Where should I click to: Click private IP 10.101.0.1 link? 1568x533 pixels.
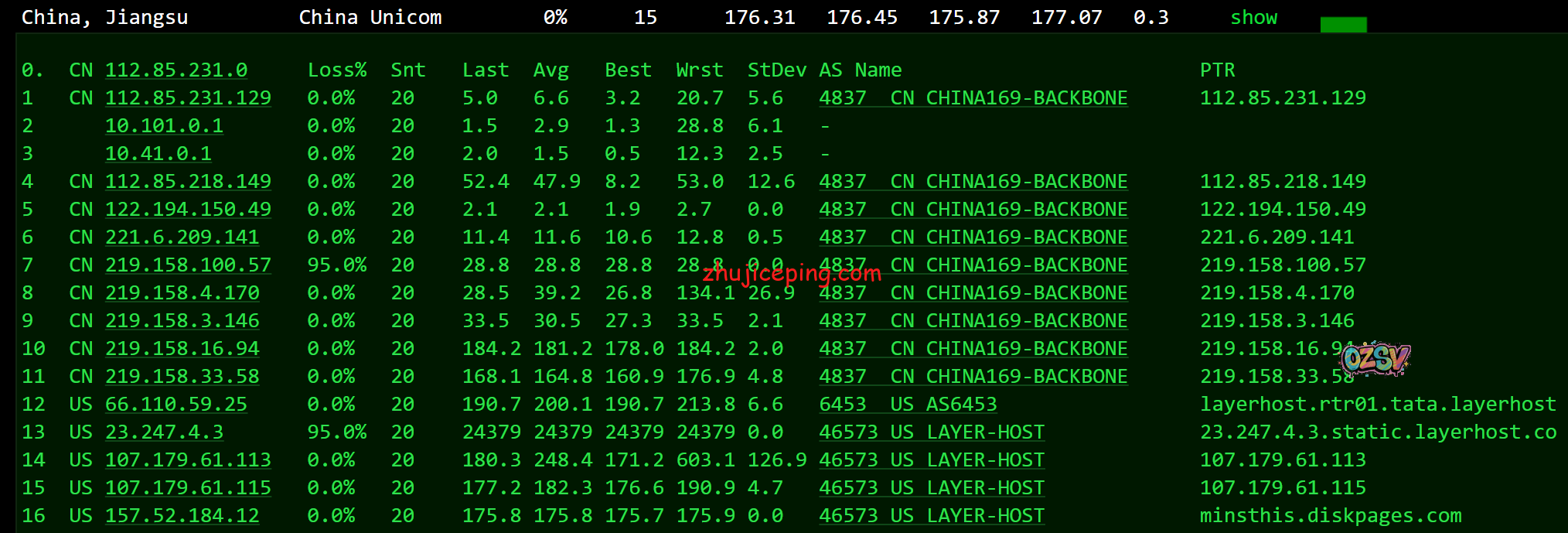[x=164, y=126]
